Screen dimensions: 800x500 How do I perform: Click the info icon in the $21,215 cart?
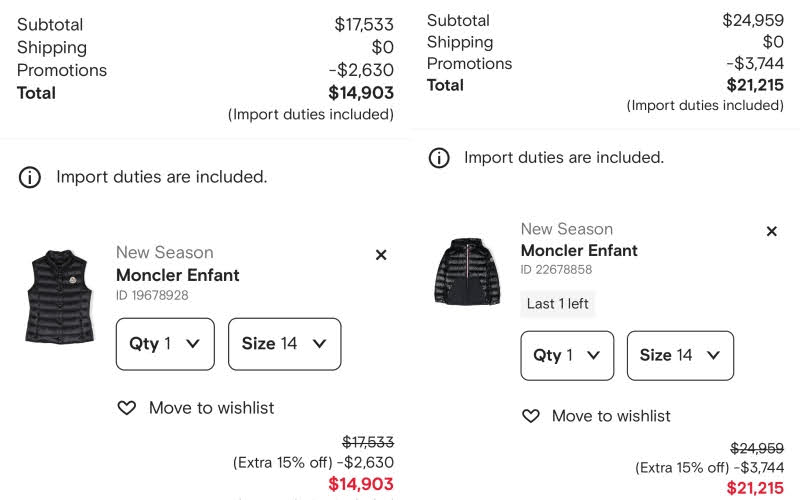[439, 158]
